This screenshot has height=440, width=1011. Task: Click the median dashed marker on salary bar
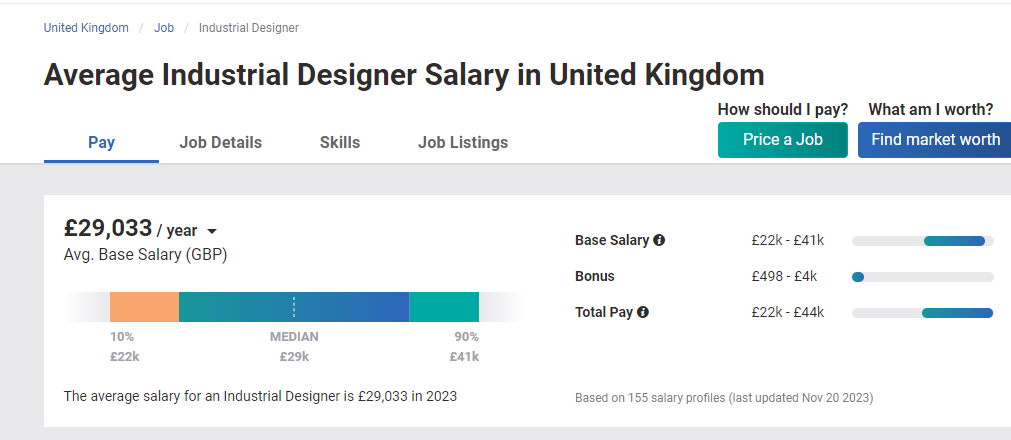[x=294, y=307]
